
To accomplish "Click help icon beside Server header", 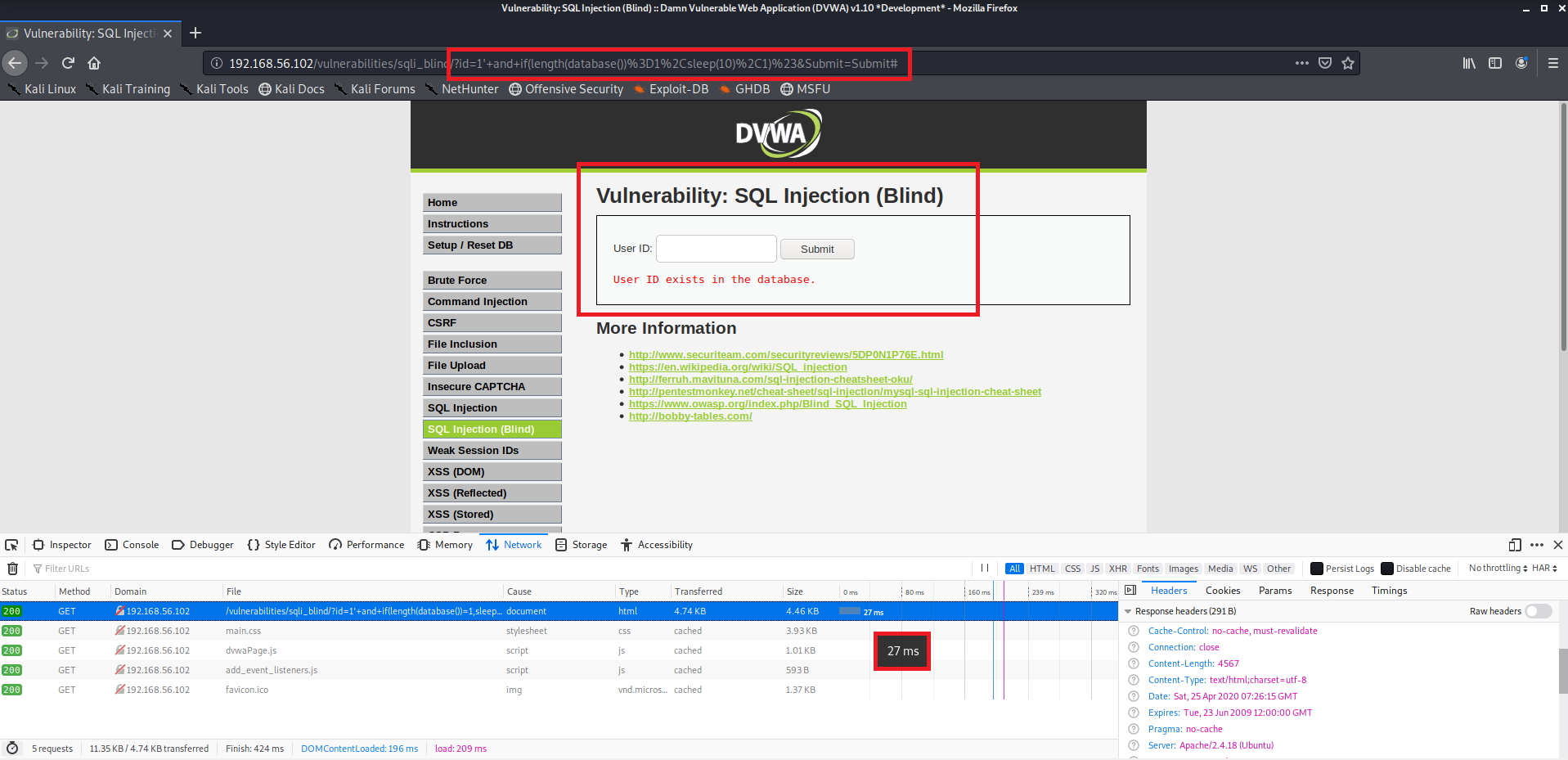I will coord(1134,745).
